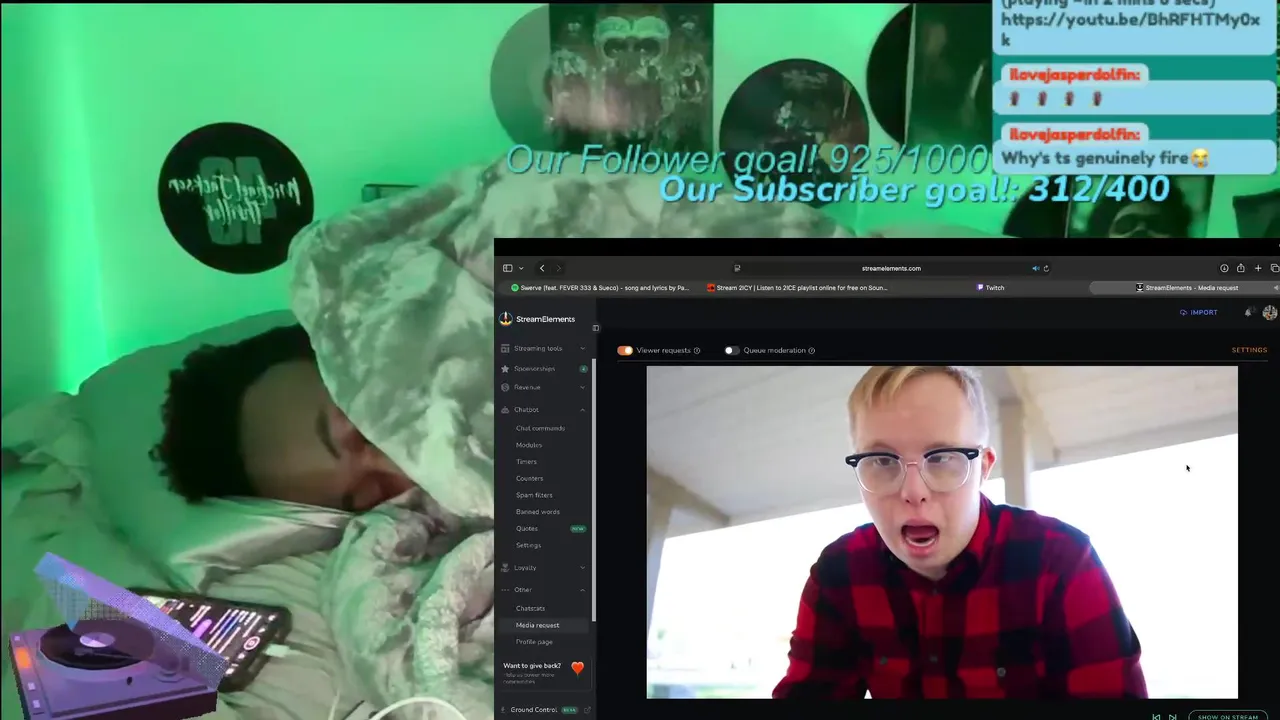
Task: Click the StreamElements logo
Action: click(x=537, y=319)
